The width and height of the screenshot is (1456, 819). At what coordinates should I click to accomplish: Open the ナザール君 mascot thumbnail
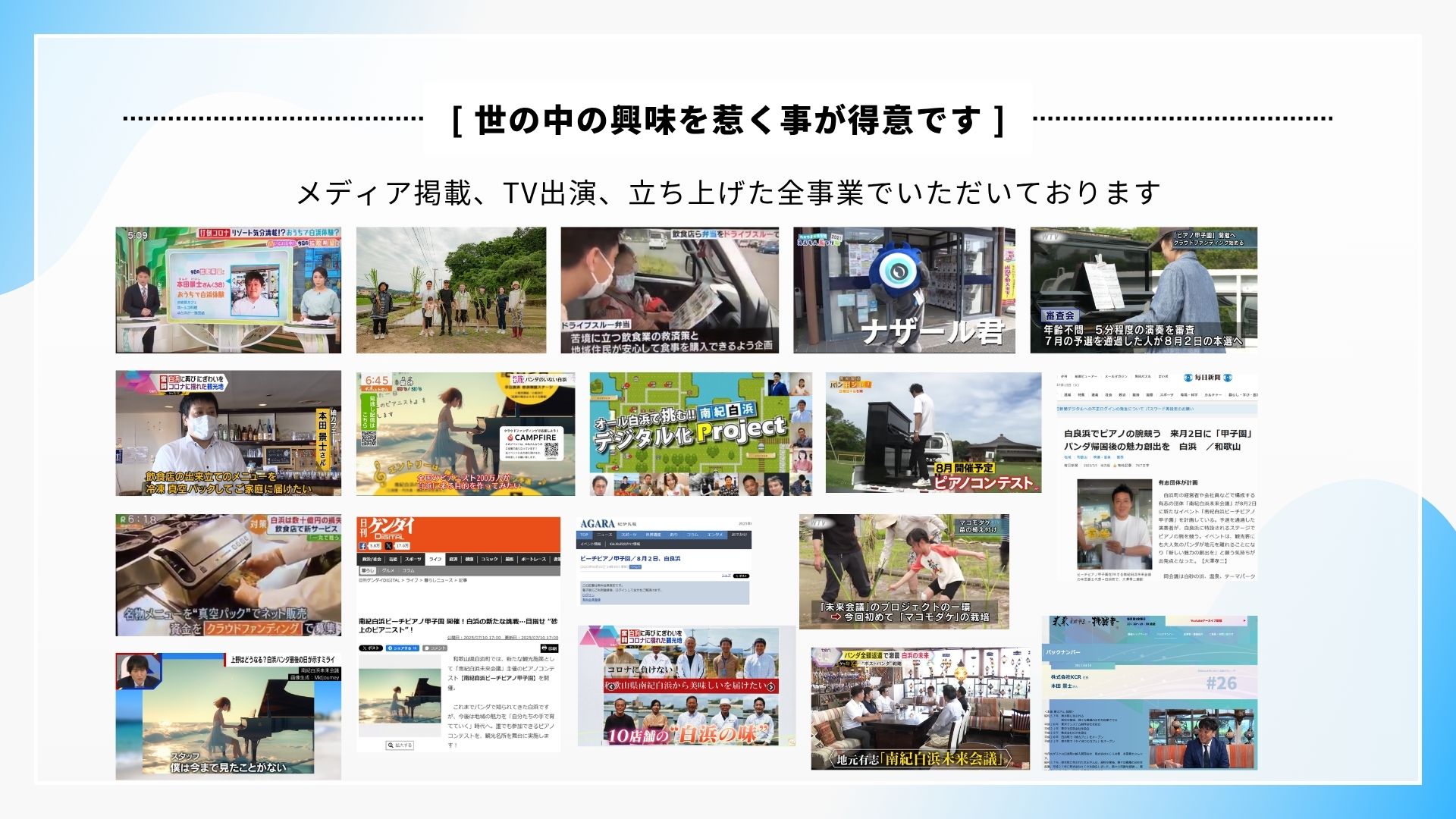[x=904, y=290]
